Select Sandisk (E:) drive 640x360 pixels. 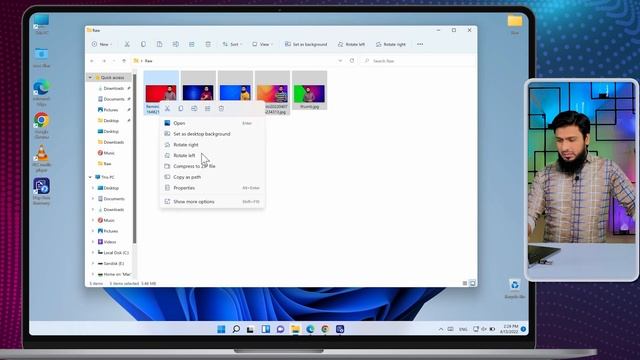point(111,263)
